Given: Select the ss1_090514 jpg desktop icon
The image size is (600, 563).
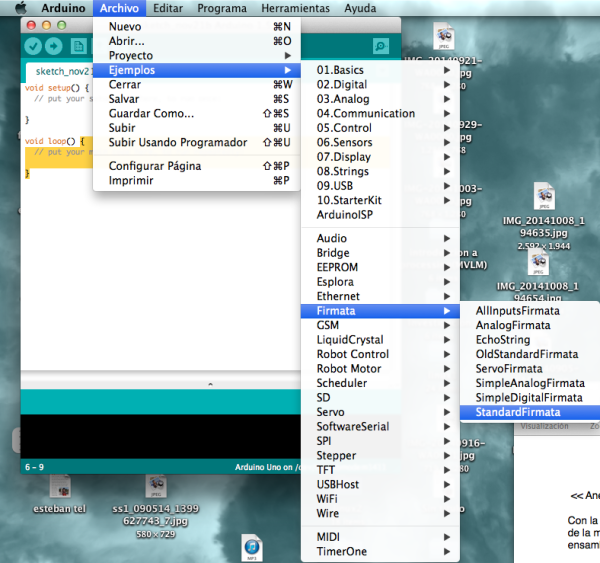Looking at the screenshot, I should 156,488.
